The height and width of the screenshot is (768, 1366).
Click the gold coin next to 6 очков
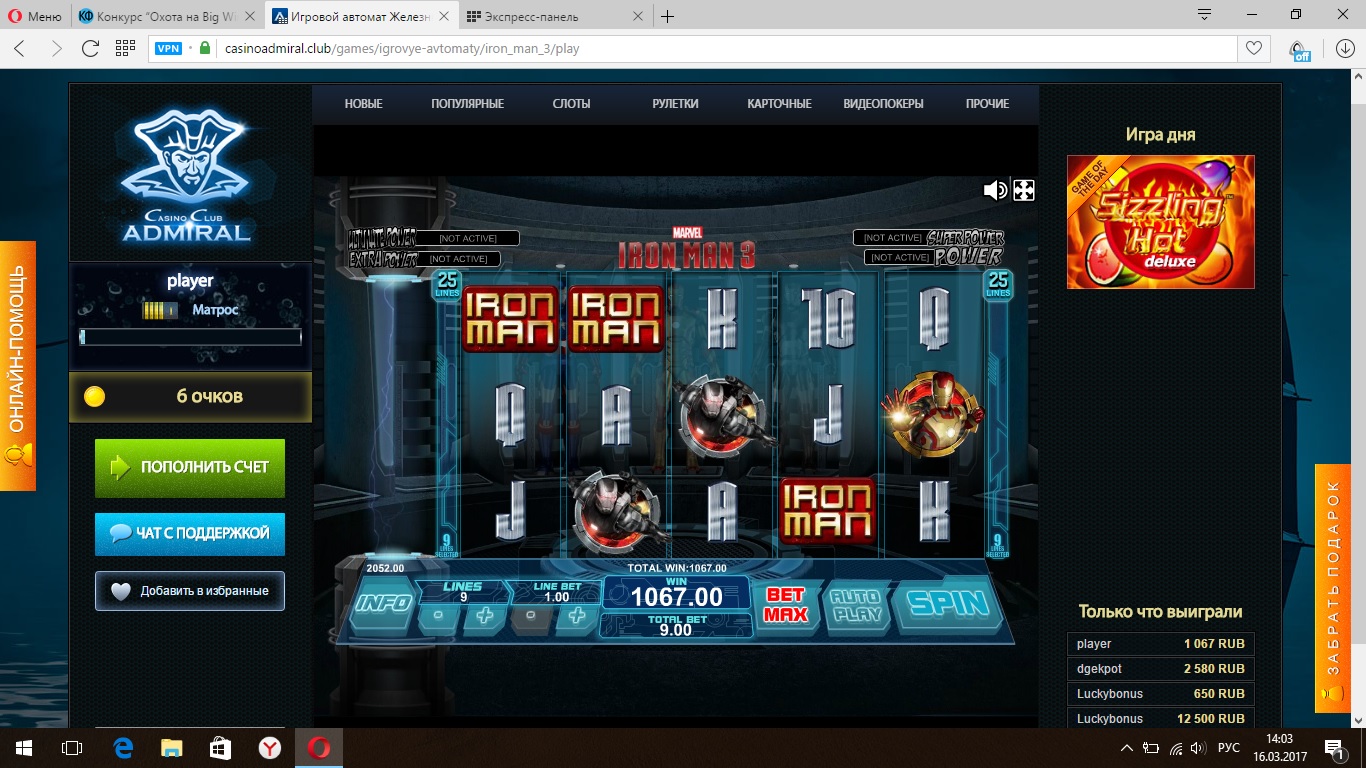pyautogui.click(x=94, y=397)
